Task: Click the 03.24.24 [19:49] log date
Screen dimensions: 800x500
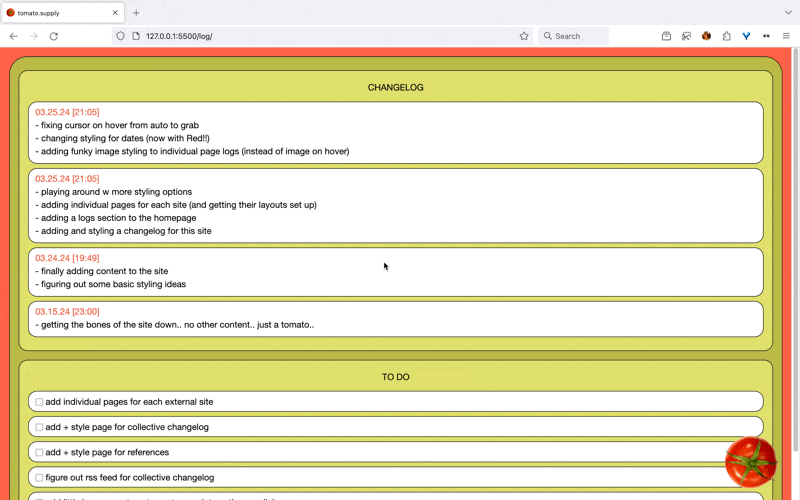Action: click(67, 258)
